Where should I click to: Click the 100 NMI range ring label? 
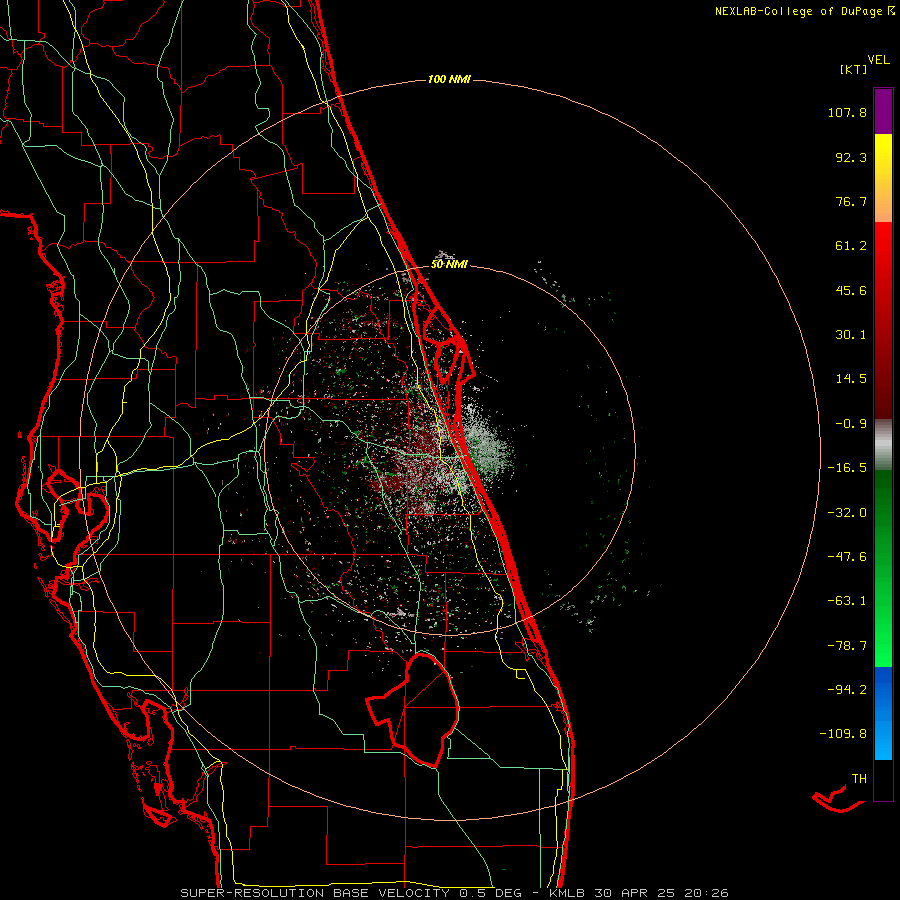coord(449,79)
